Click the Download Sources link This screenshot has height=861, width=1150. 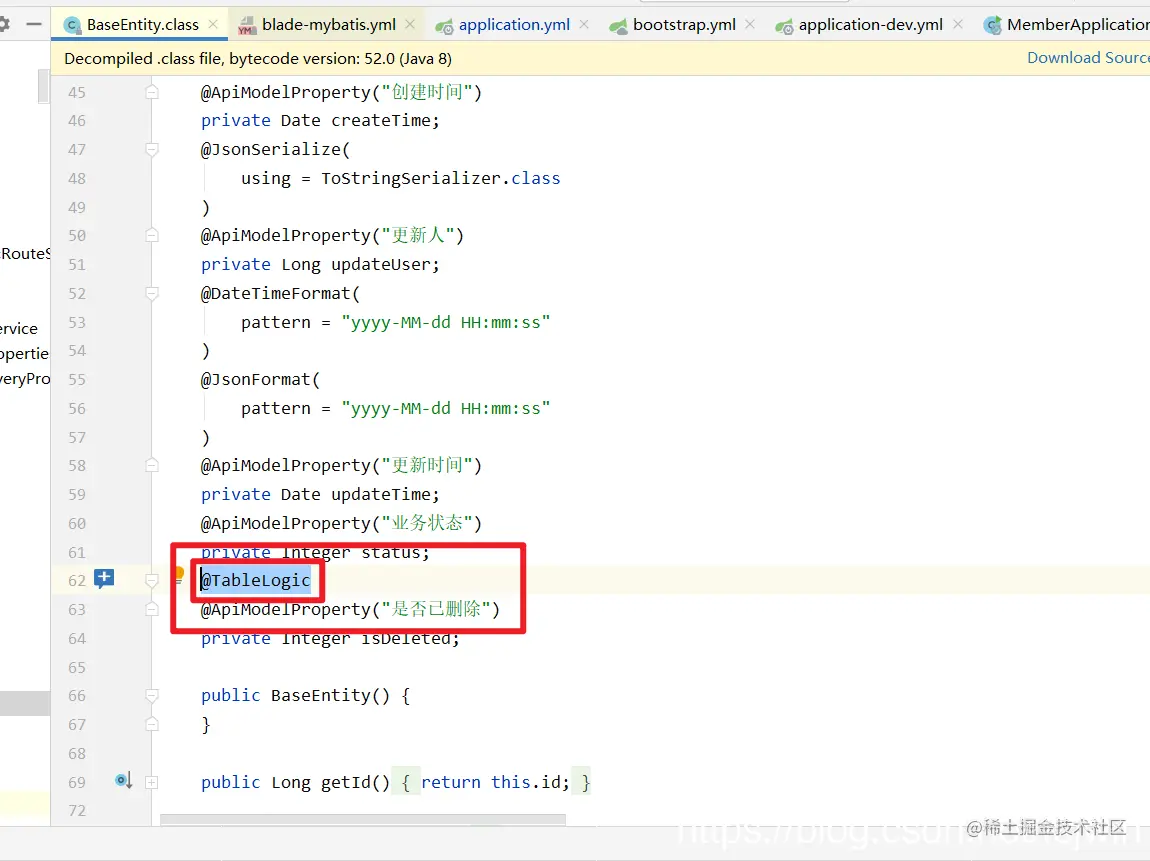pos(1088,58)
